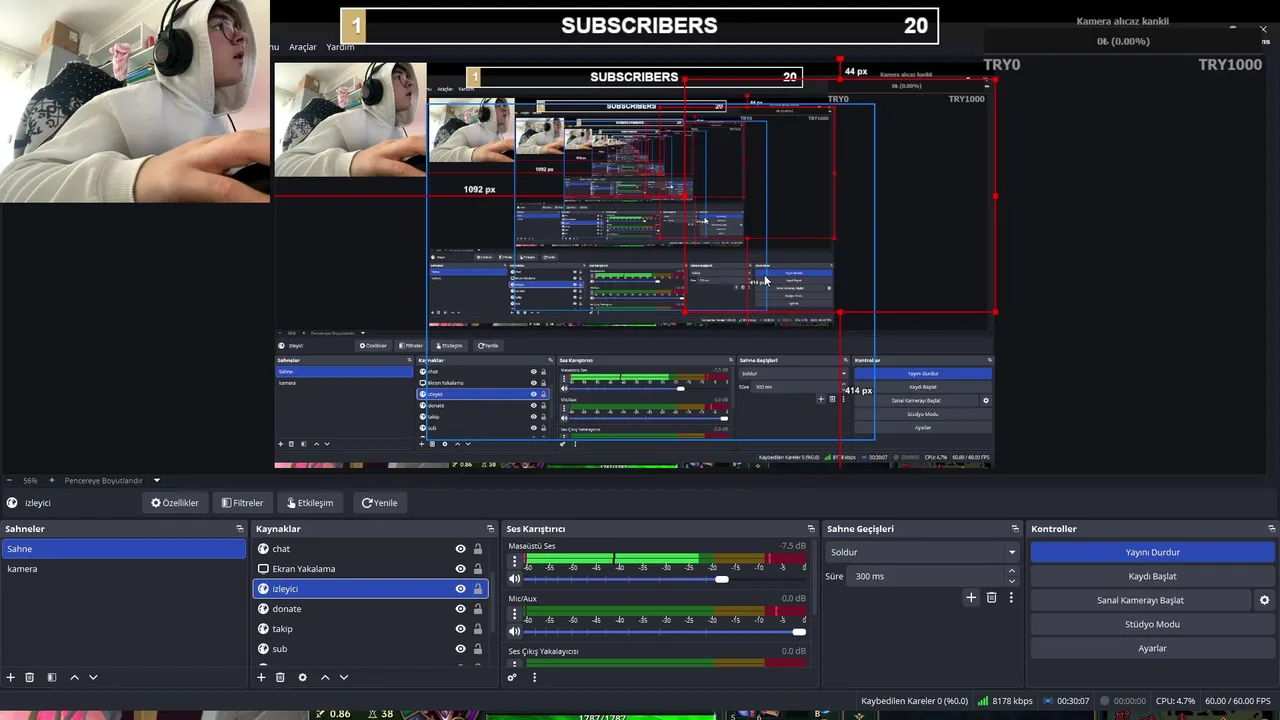Move scene down in Sahneler toolbar
1280x720 pixels.
[93, 677]
